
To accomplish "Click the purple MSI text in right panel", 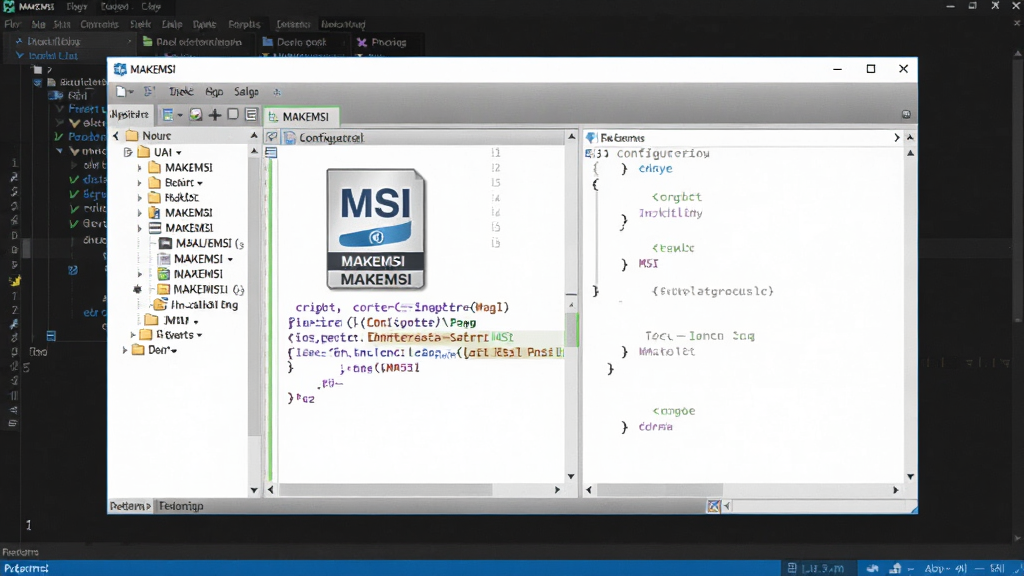I will click(648, 264).
